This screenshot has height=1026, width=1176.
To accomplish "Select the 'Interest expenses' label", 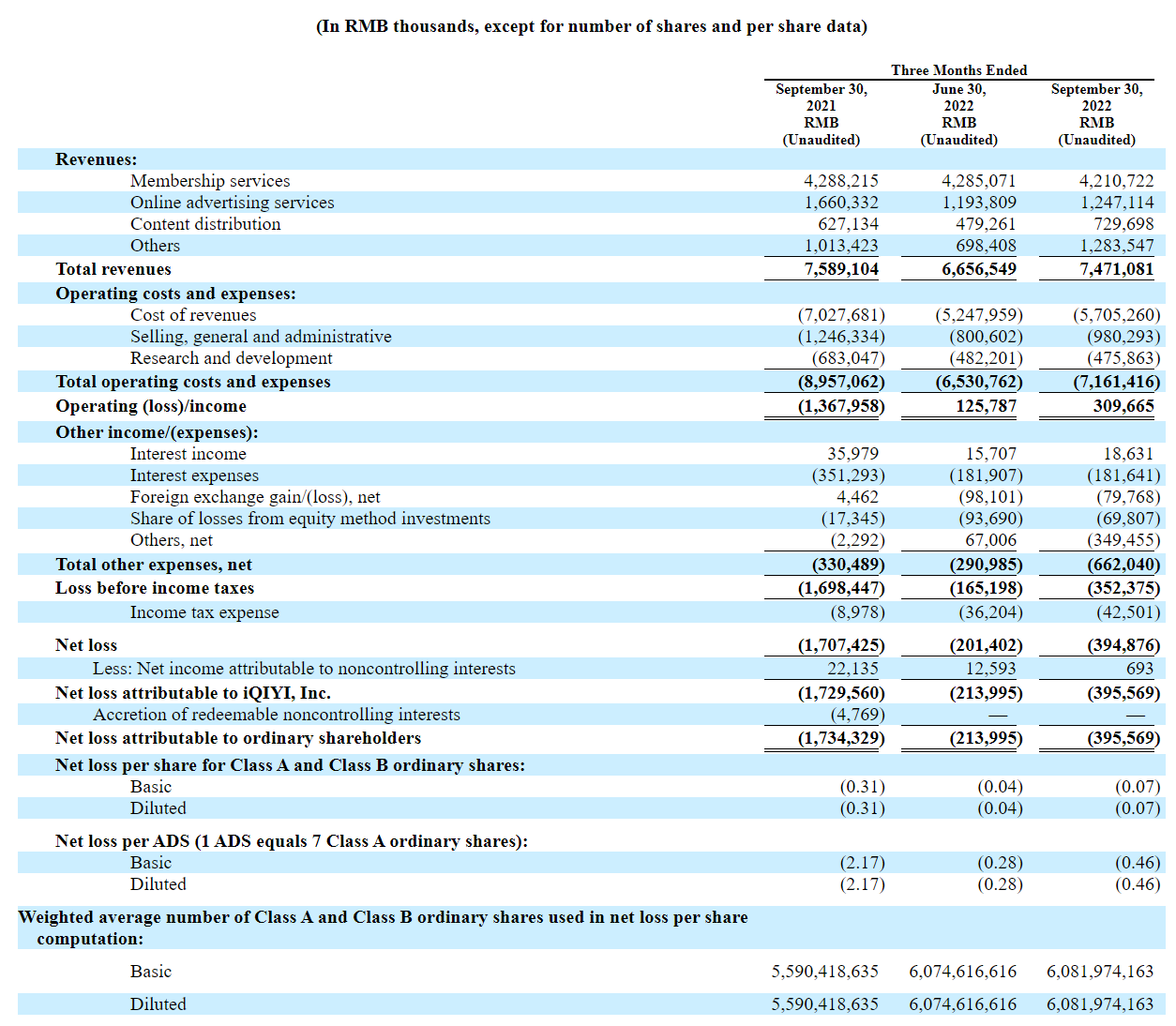I will point(194,475).
